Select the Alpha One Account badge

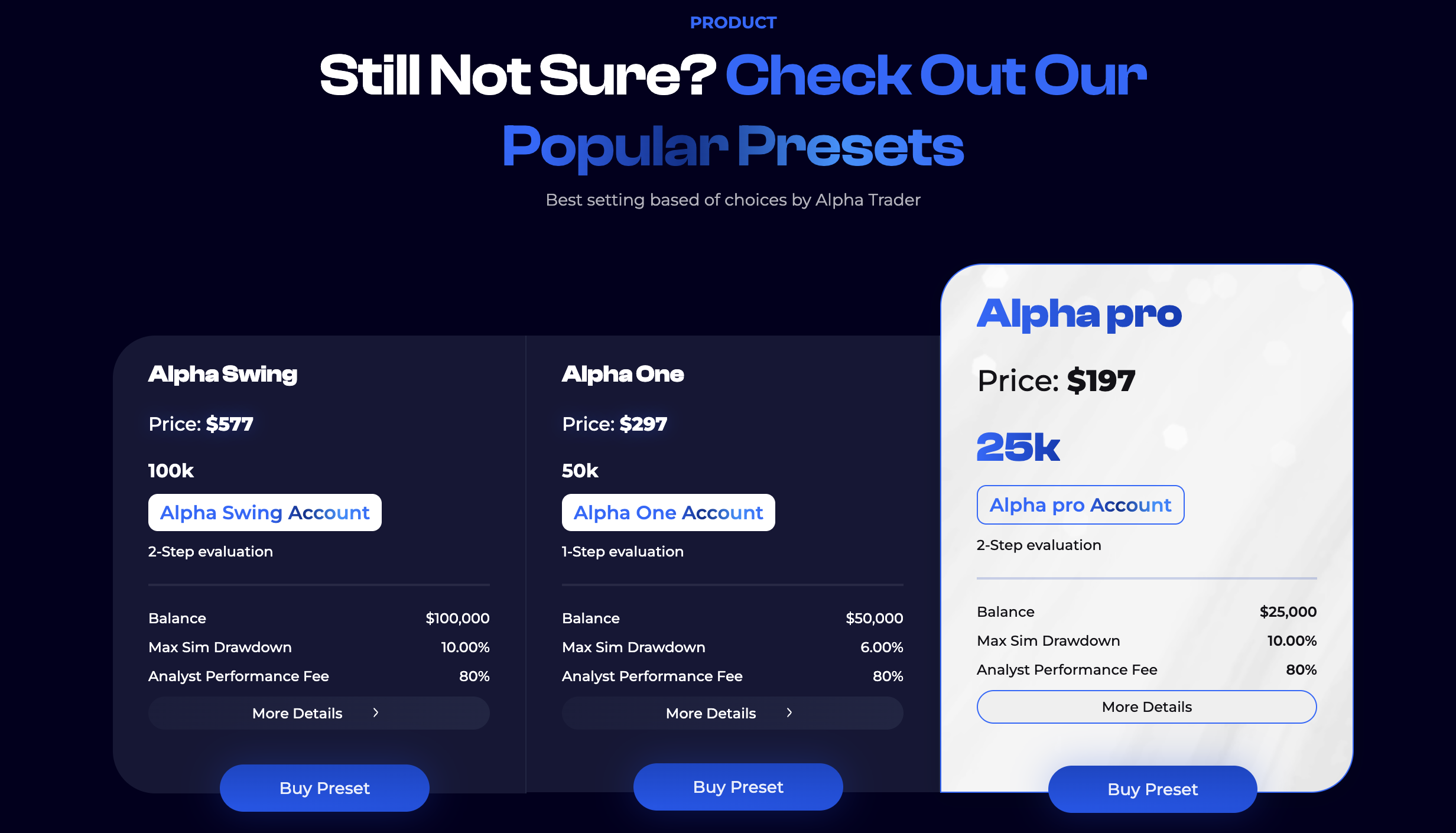[668, 512]
